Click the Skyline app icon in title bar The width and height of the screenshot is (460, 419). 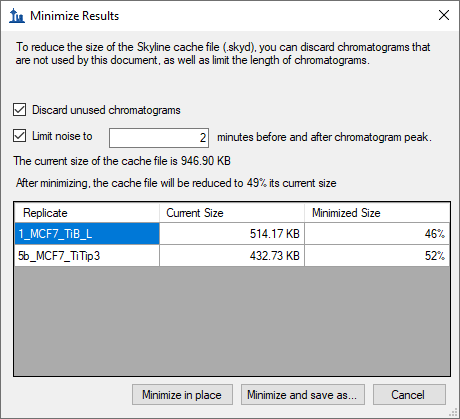[x=17, y=16]
